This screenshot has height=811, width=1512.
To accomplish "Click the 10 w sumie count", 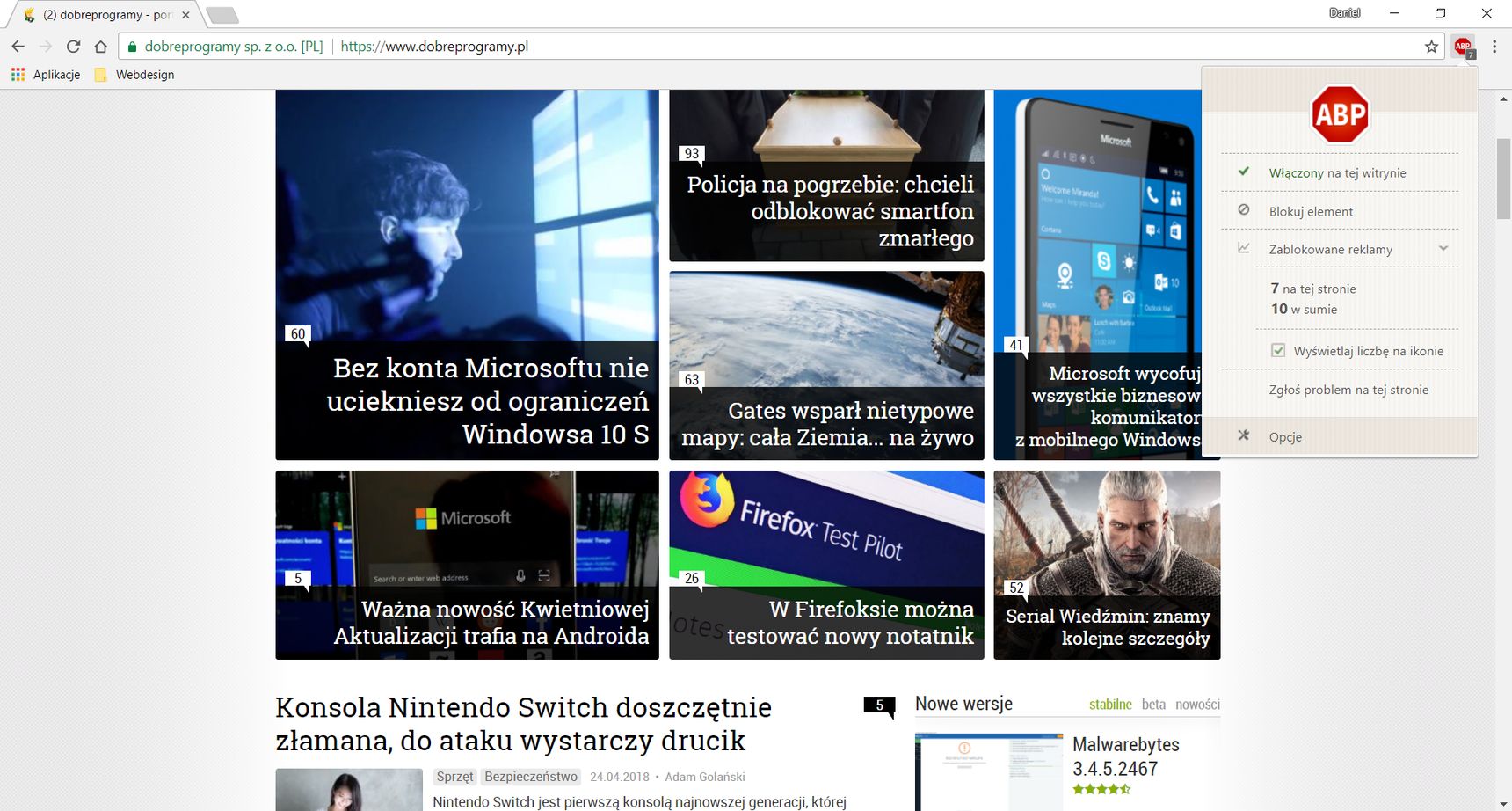I will click(x=1304, y=309).
